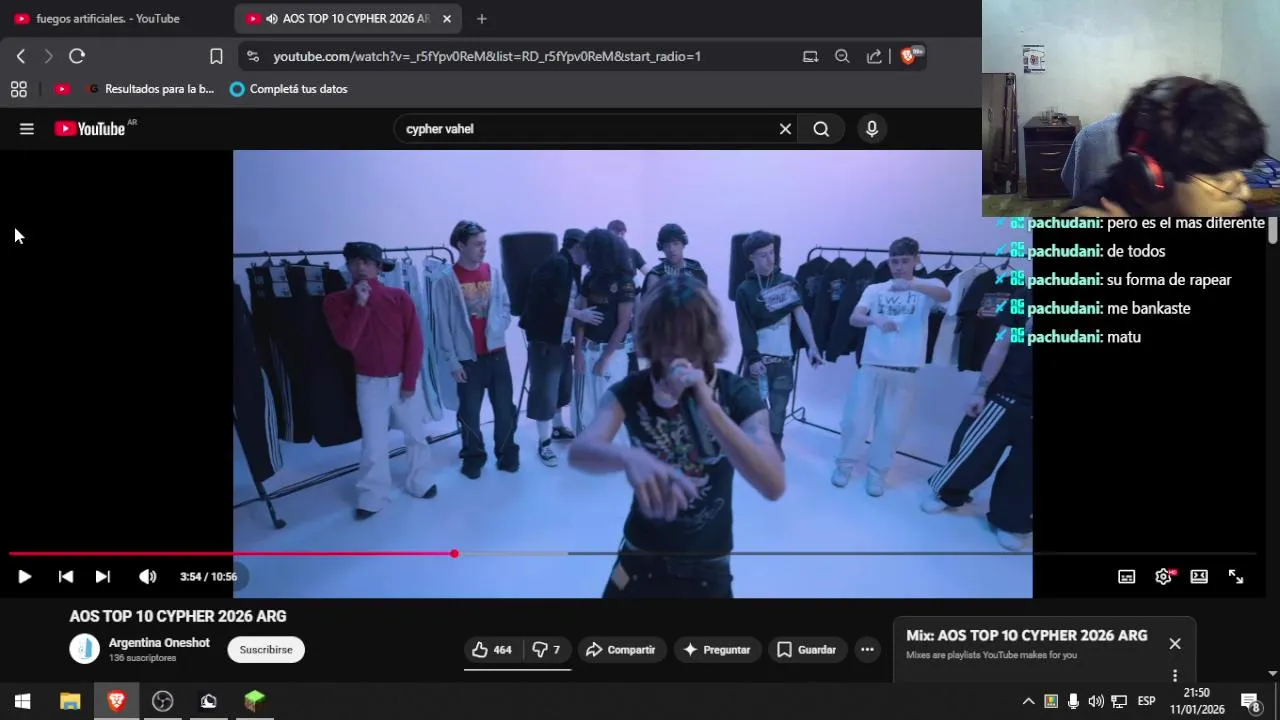
Task: Reload the current page
Action: pos(77,56)
